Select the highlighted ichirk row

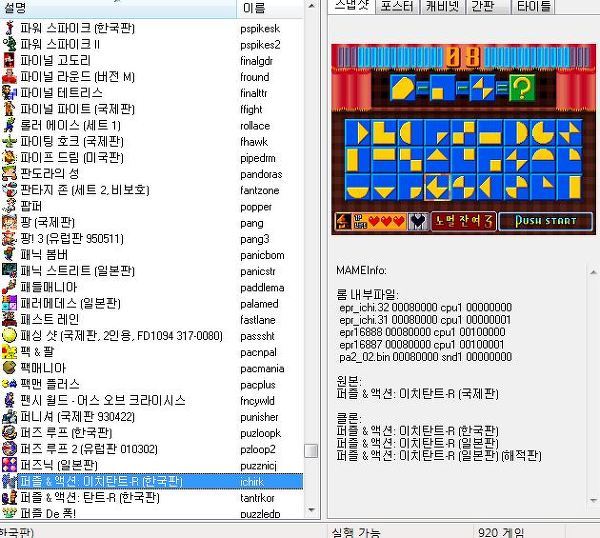click(152, 481)
